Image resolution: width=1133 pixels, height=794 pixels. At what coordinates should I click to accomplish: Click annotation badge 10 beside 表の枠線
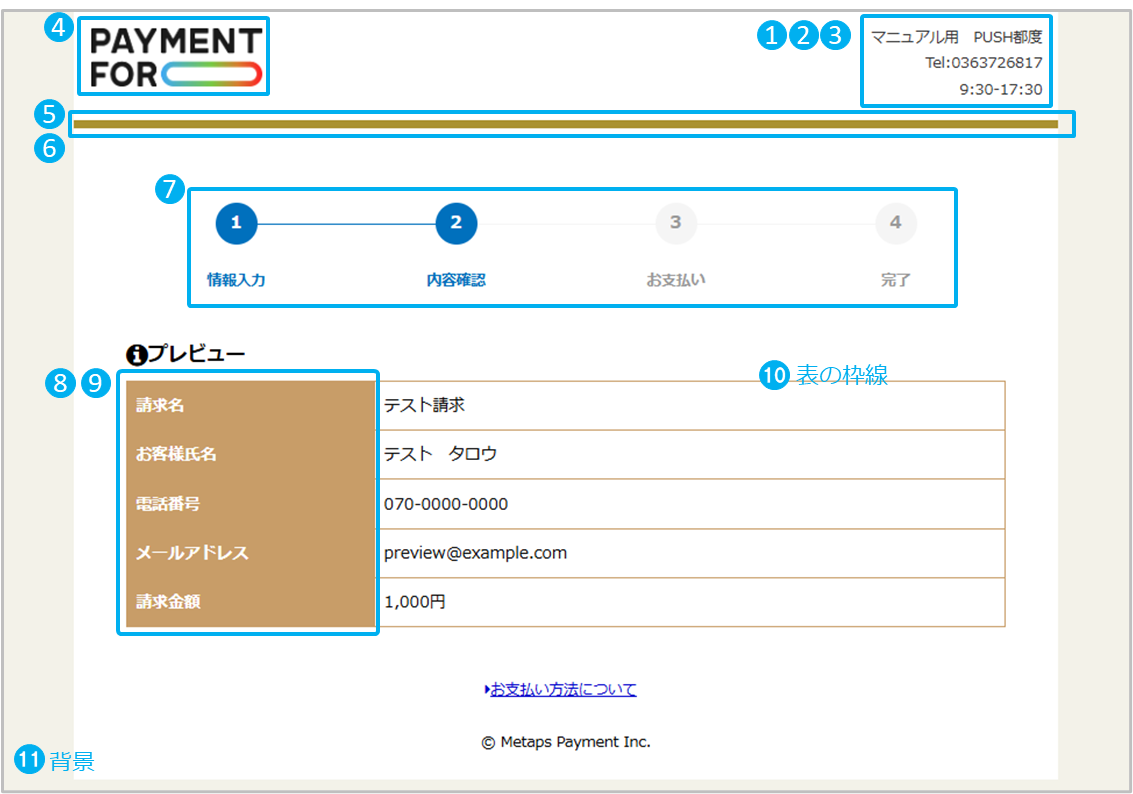[775, 375]
